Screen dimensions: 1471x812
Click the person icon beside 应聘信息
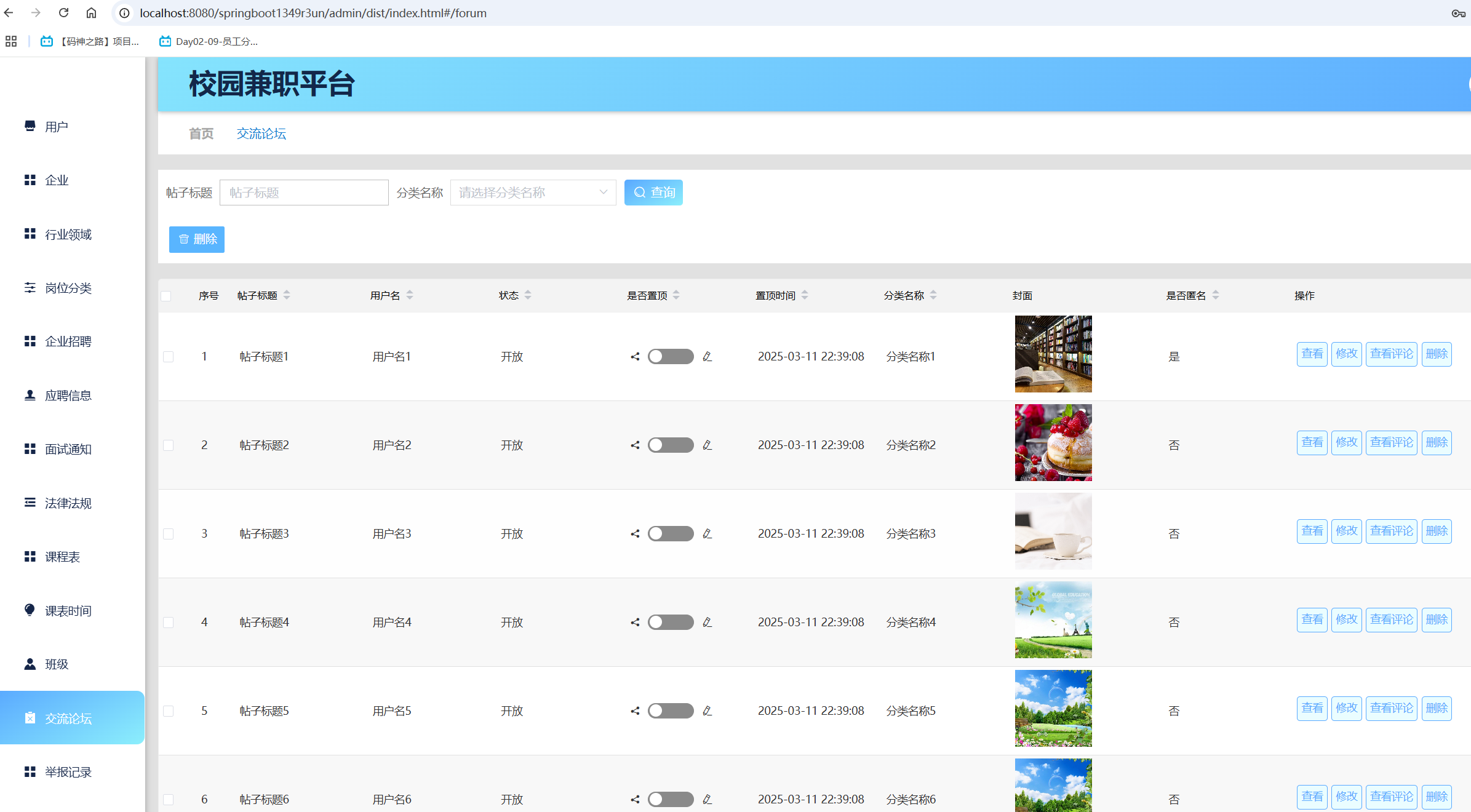(x=30, y=395)
